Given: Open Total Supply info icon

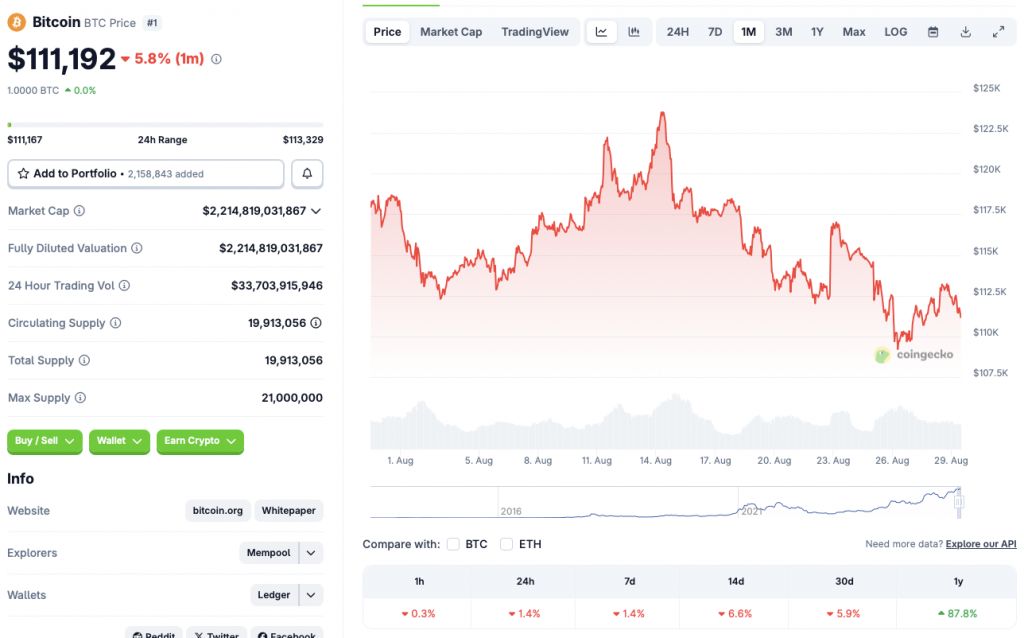Looking at the screenshot, I should tap(84, 360).
